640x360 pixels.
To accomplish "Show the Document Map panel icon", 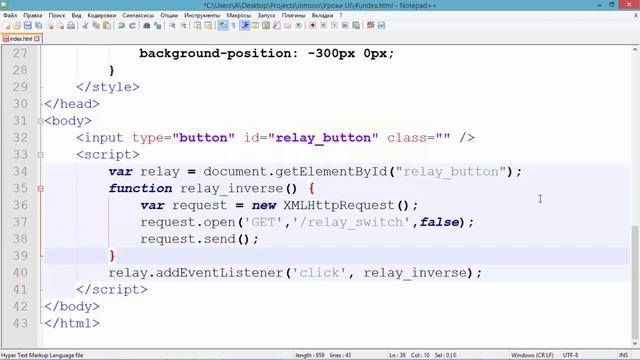I will [266, 25].
